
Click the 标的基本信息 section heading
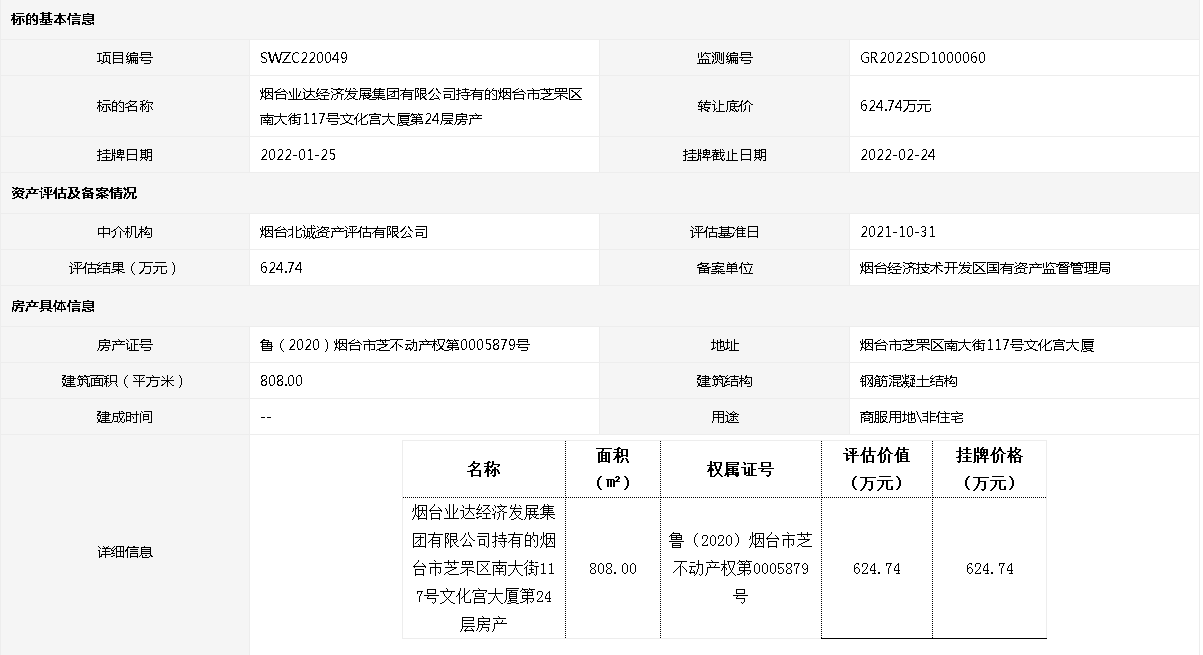53,20
